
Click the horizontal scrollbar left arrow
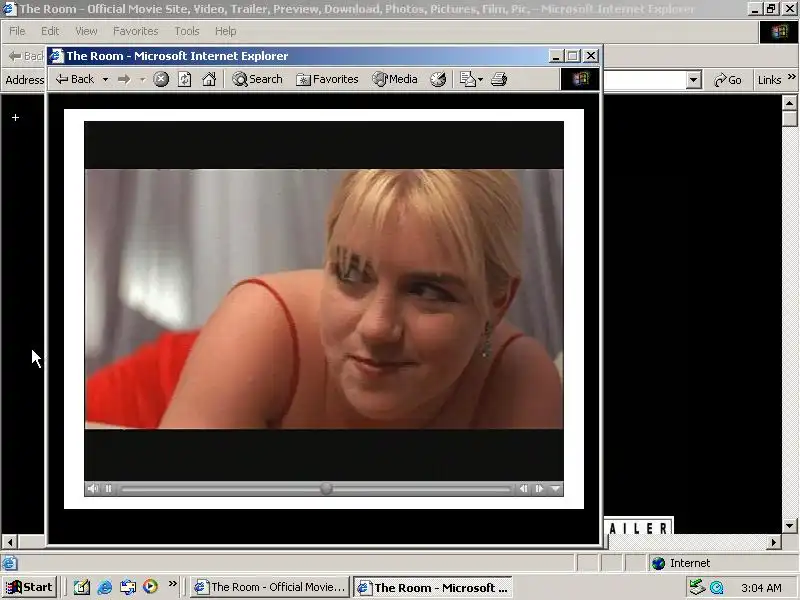(10, 541)
